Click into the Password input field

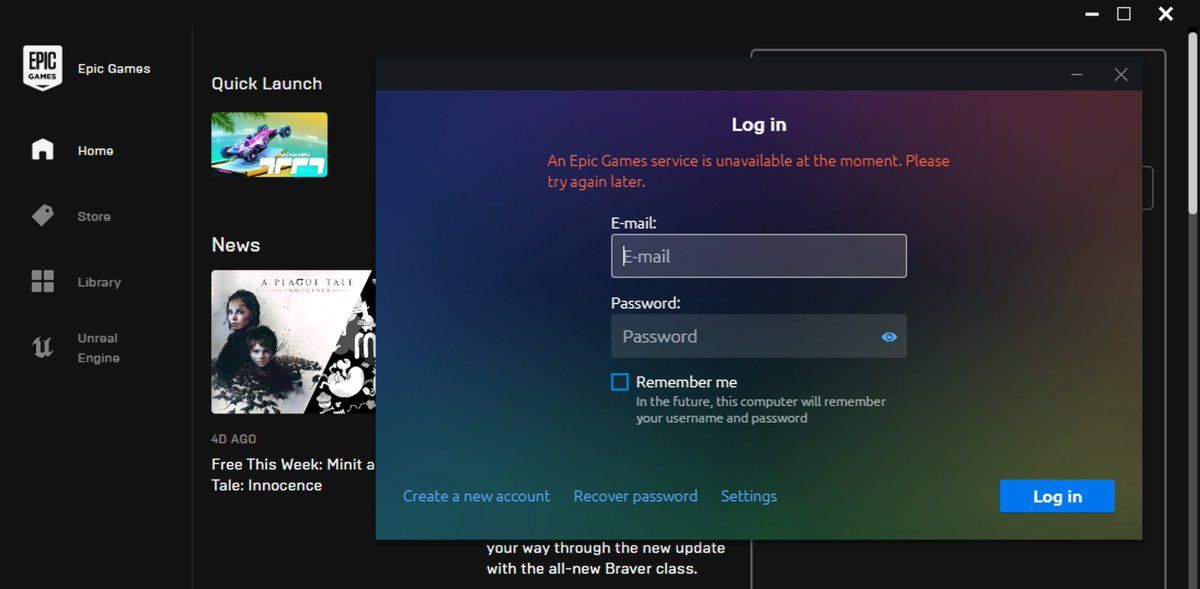[x=740, y=337]
